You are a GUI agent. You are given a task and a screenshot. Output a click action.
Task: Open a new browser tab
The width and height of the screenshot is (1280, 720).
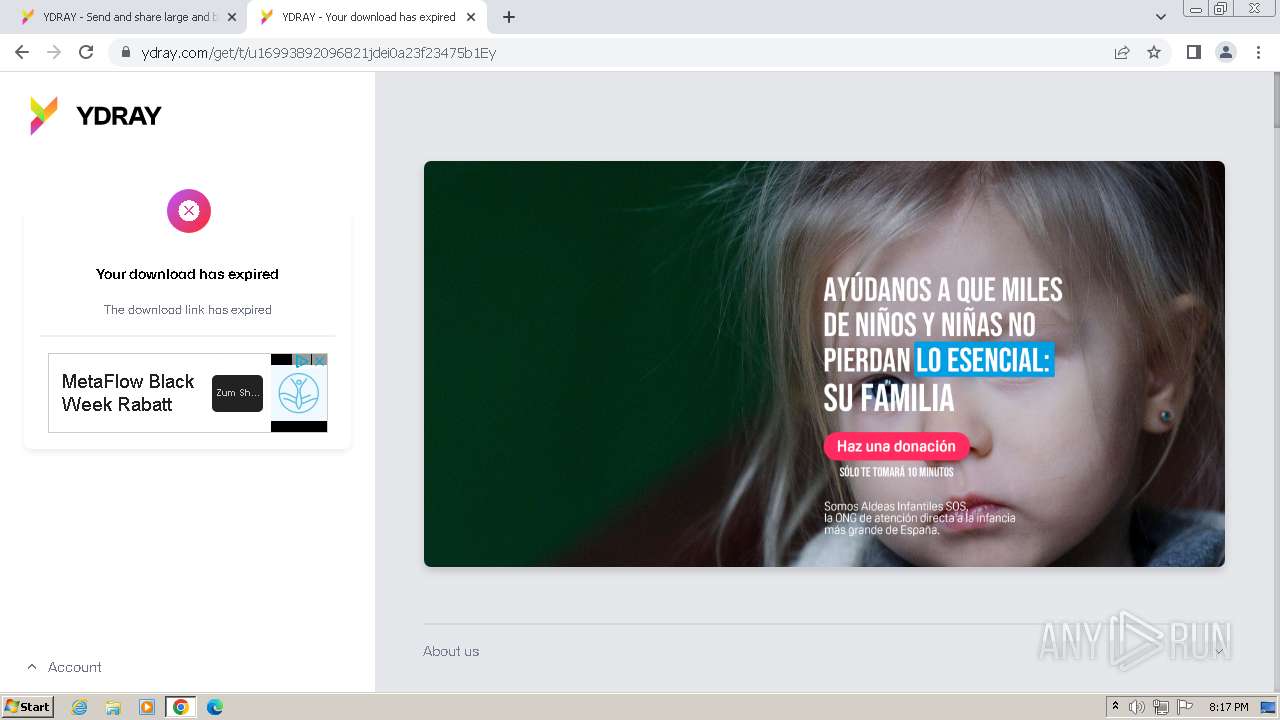click(509, 17)
